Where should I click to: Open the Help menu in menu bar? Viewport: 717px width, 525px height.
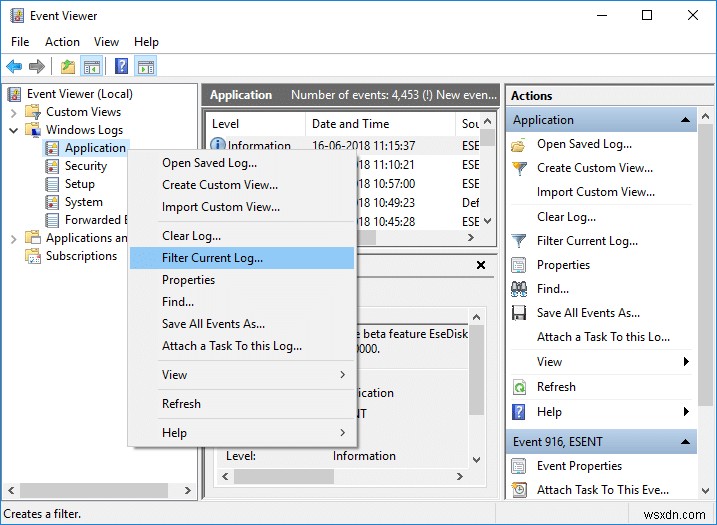pos(146,42)
